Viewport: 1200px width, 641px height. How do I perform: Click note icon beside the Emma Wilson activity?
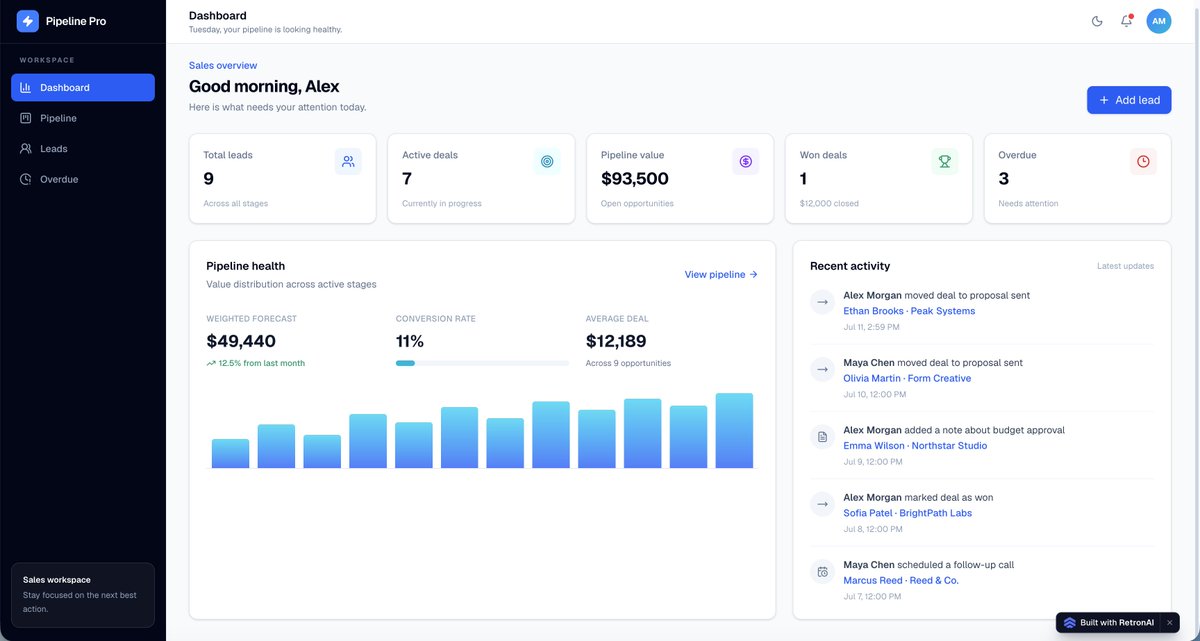[x=822, y=437]
